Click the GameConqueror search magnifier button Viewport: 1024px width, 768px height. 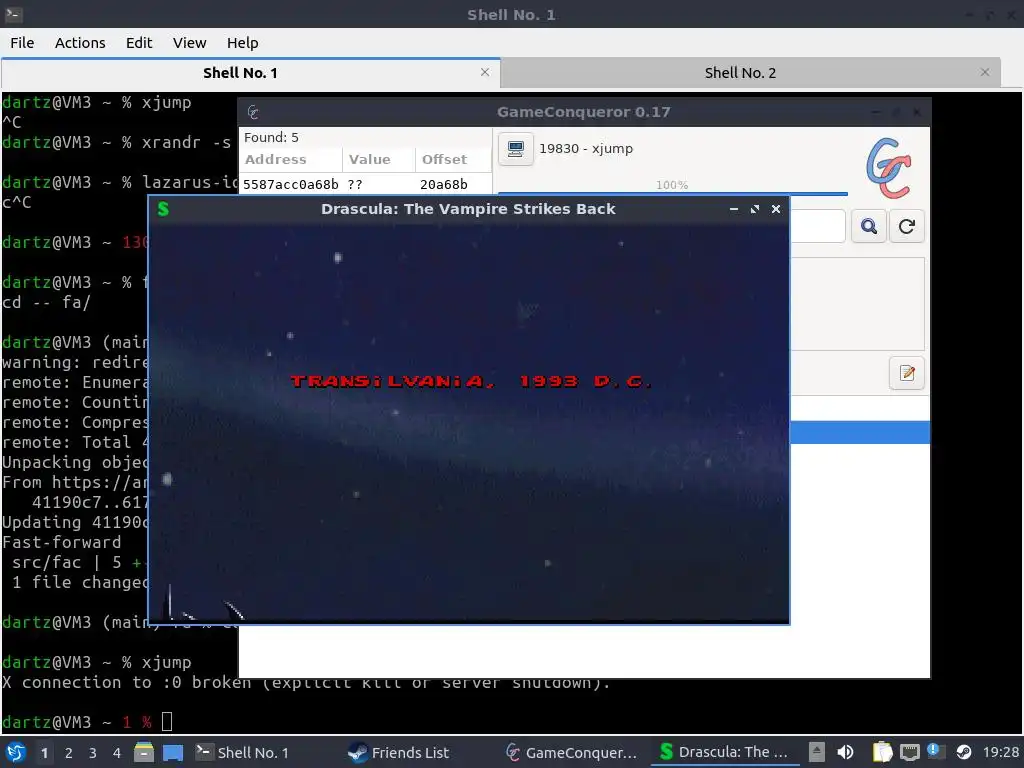(869, 226)
